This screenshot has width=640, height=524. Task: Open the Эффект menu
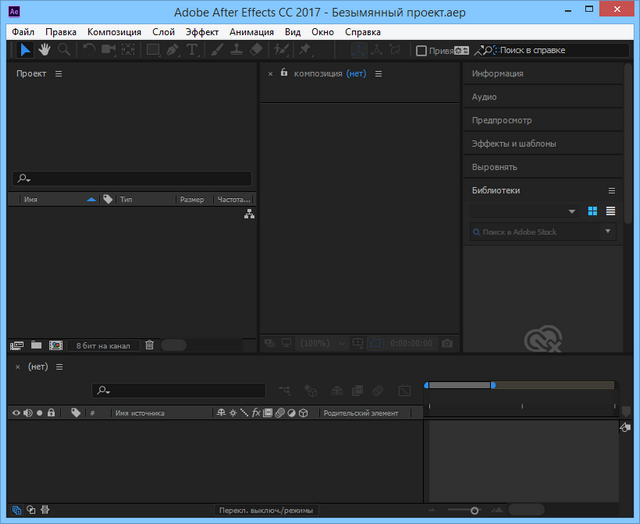[x=202, y=32]
